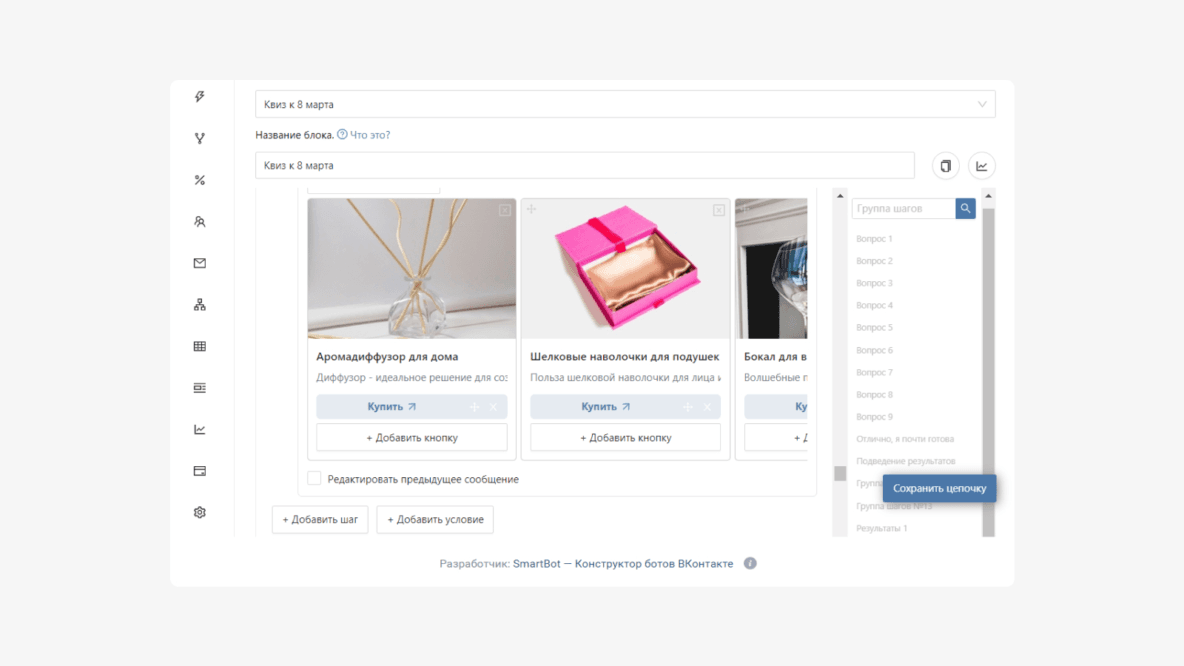
Task: Click the question mark help icon
Action: pos(342,134)
